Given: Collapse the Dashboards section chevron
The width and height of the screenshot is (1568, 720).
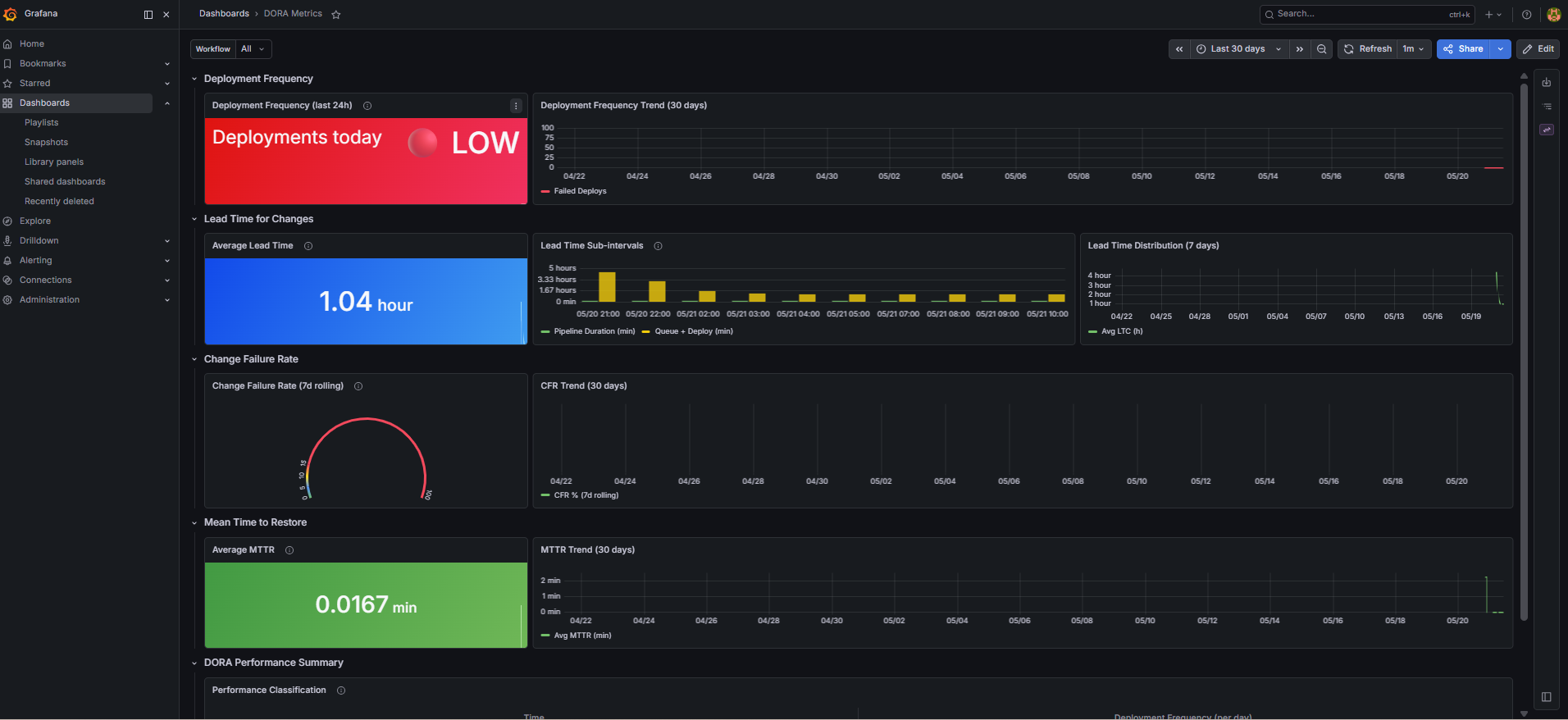Looking at the screenshot, I should click(x=167, y=103).
